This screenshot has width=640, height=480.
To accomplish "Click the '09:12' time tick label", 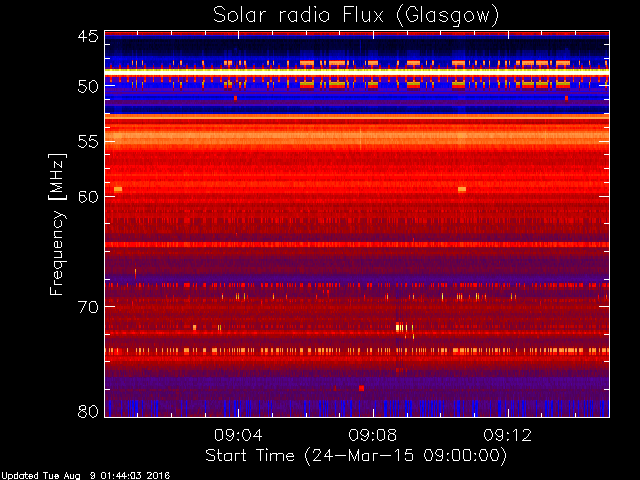I will tap(508, 435).
